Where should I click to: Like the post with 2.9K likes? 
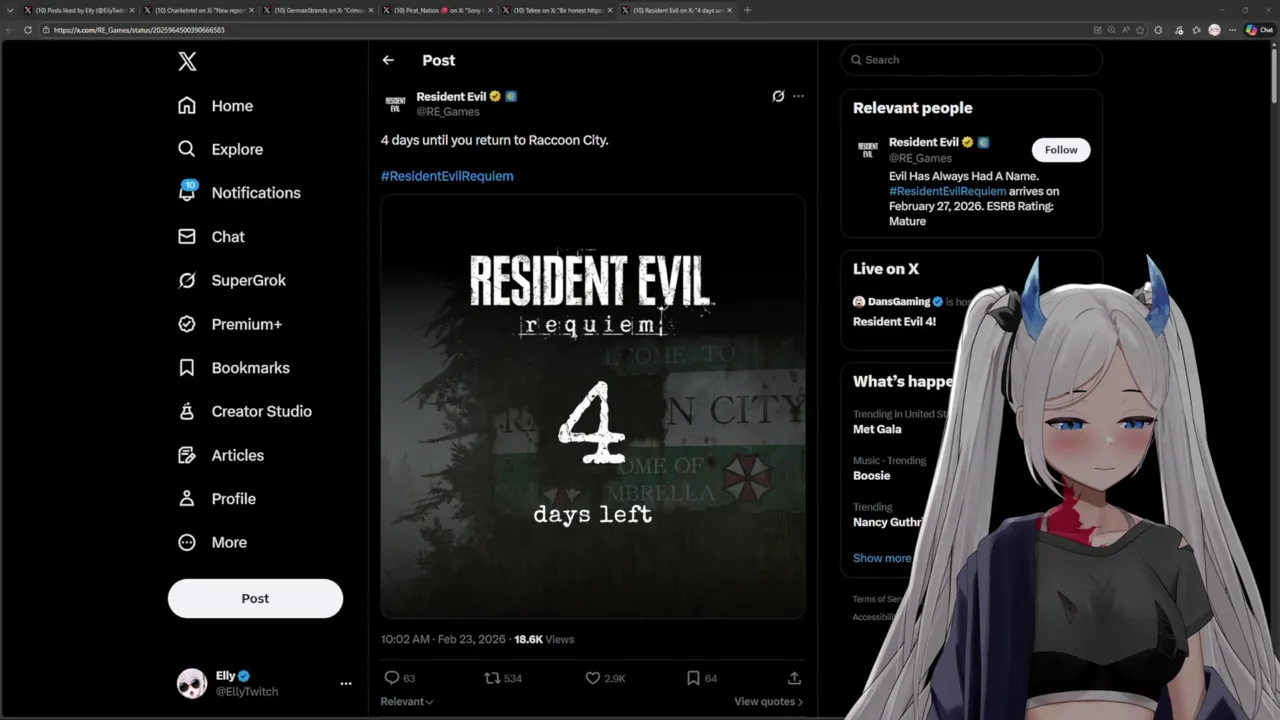tap(593, 678)
